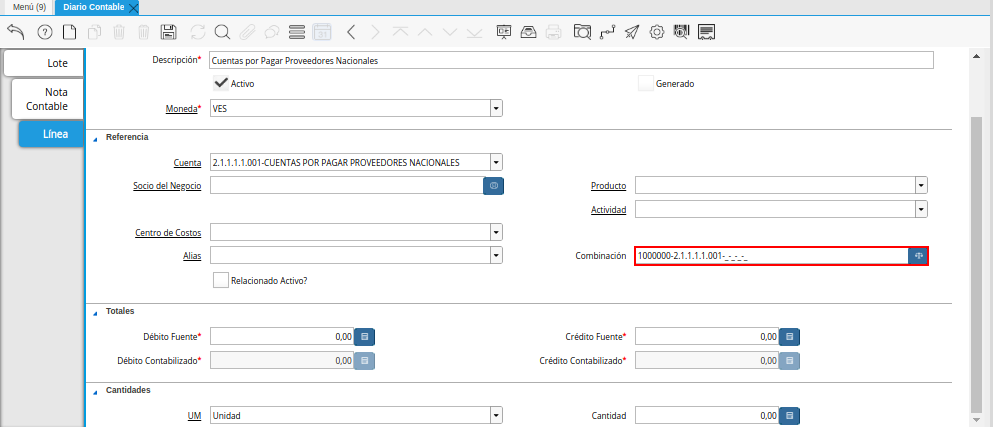Click the magnifying glass search icon

[222, 32]
